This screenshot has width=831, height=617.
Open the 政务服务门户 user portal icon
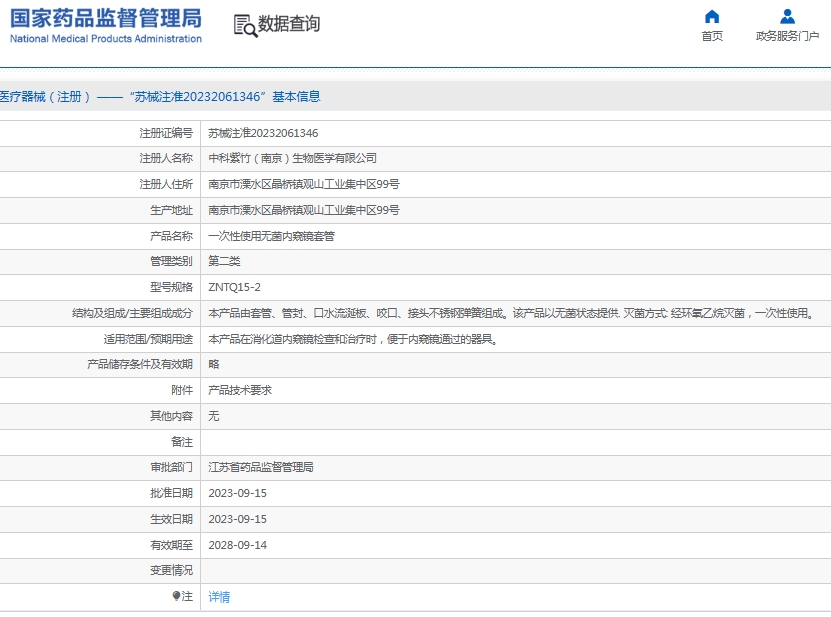coord(787,17)
